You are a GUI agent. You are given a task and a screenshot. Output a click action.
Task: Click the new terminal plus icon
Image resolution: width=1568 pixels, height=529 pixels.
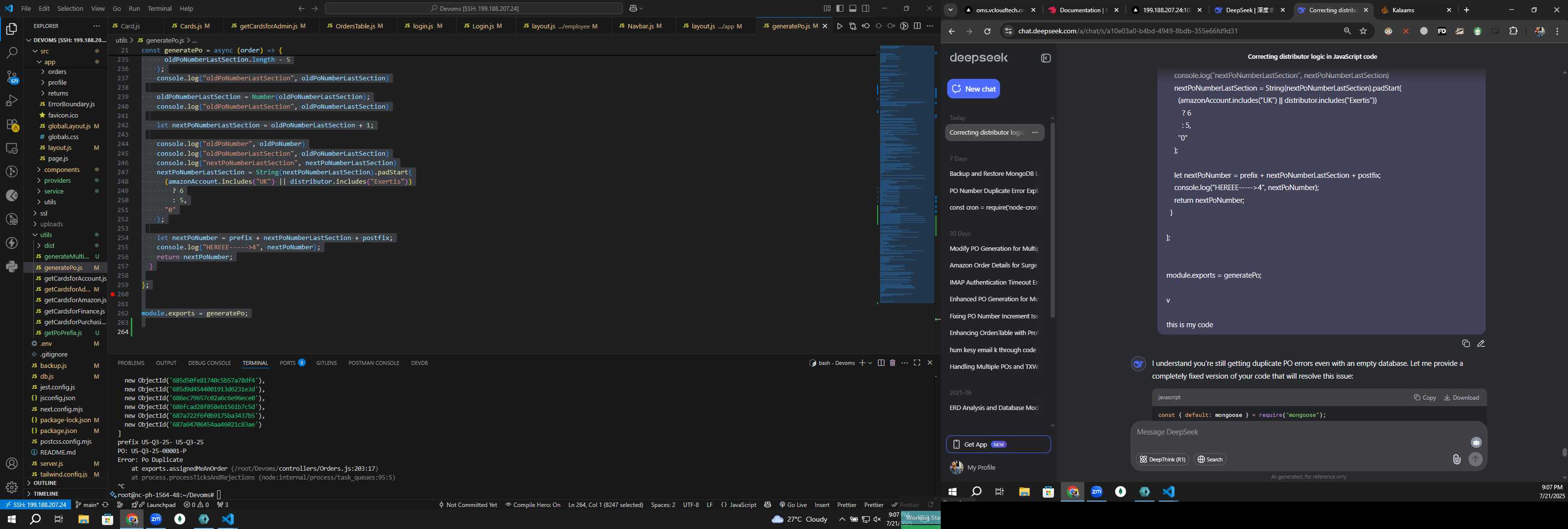862,363
